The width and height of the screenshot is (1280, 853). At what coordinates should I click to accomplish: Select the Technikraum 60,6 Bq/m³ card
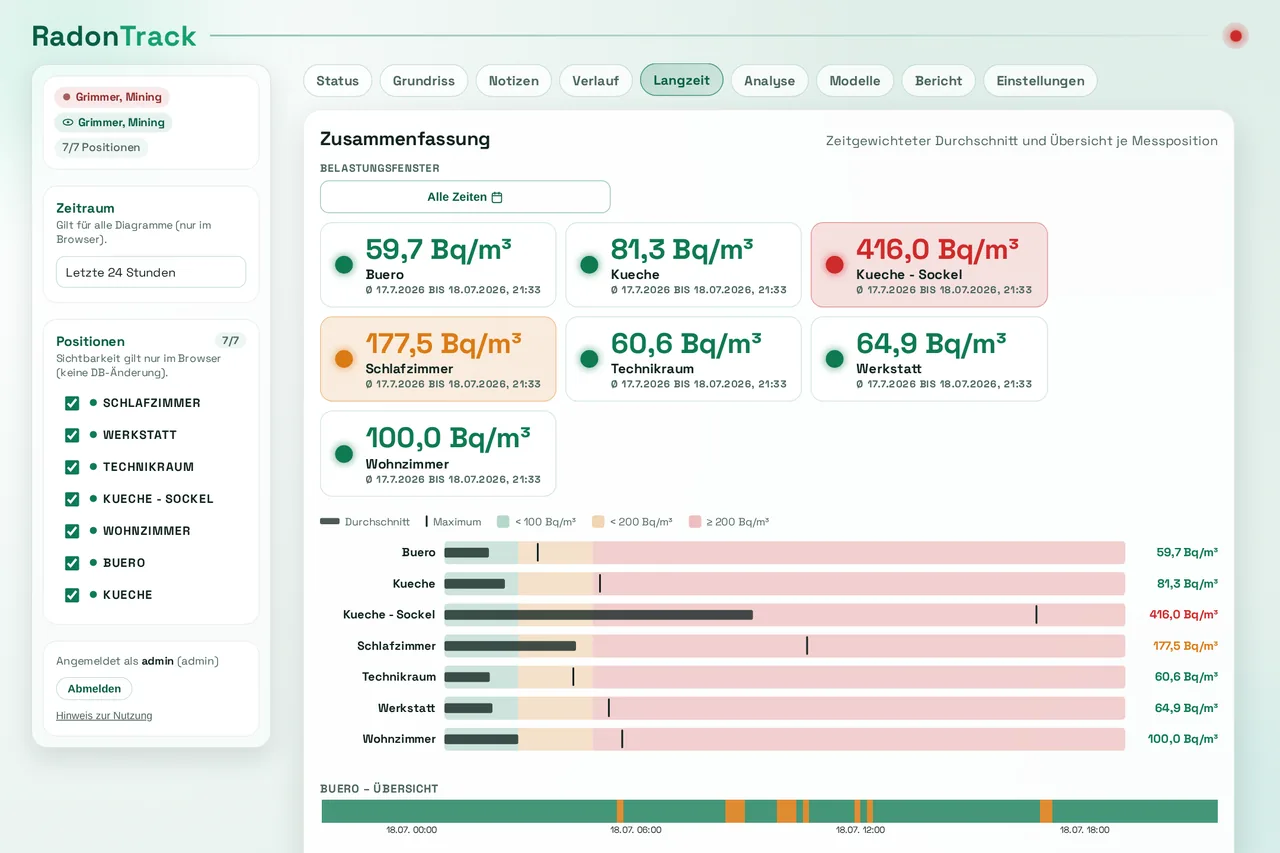pyautogui.click(x=683, y=359)
